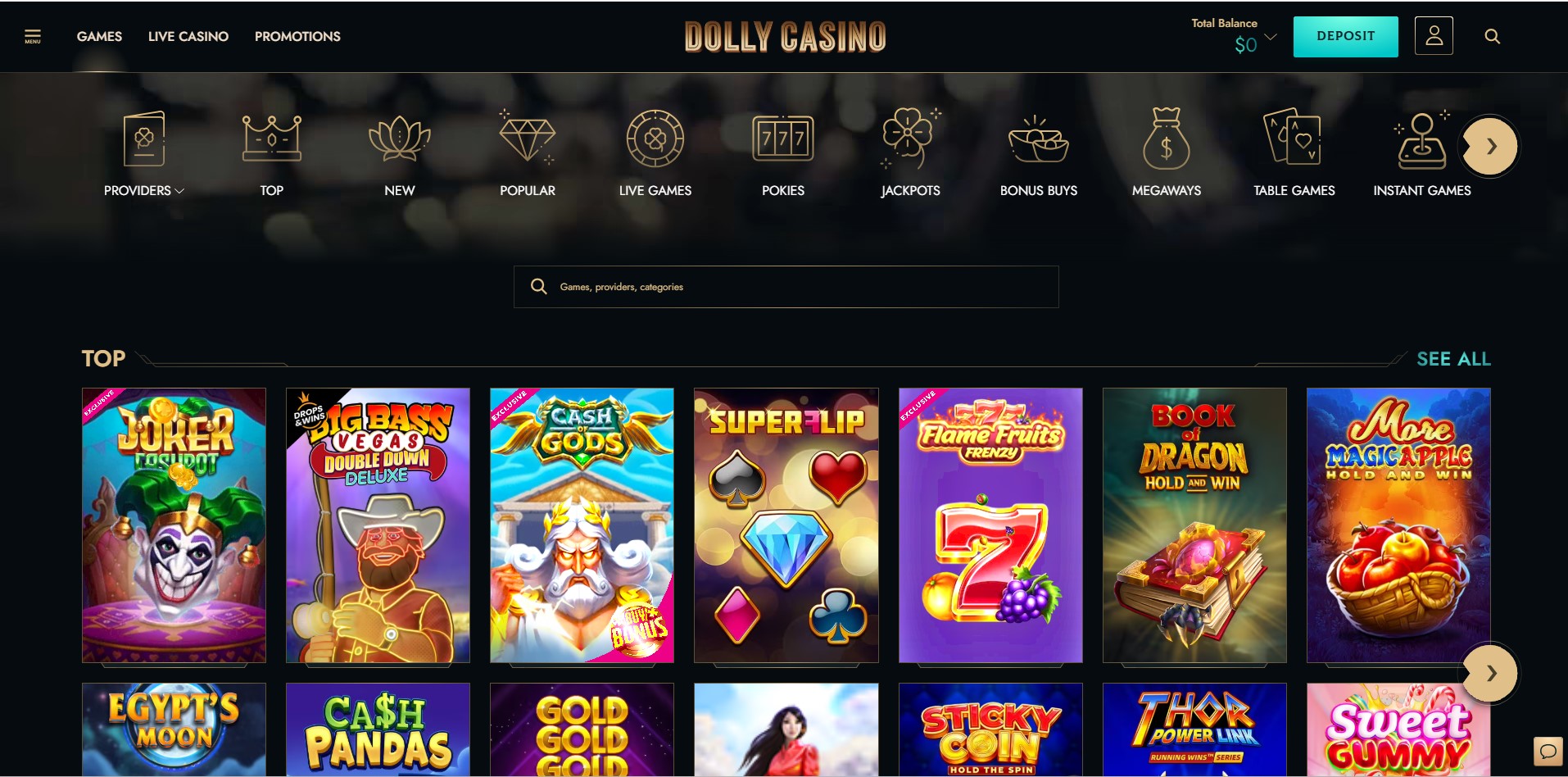Open the hamburger menu icon
The image size is (1568, 777).
pyautogui.click(x=33, y=36)
